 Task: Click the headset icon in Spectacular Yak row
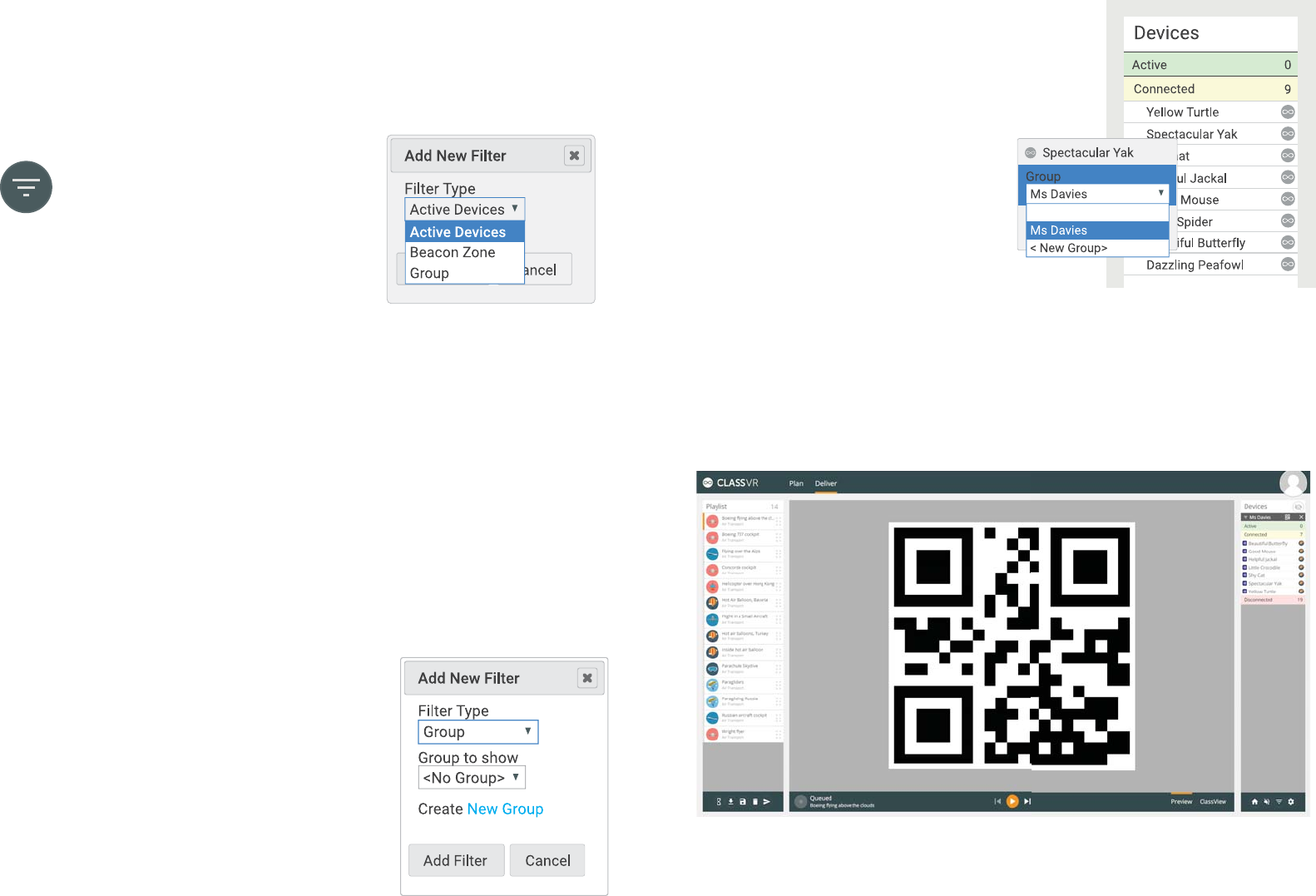[1288, 134]
